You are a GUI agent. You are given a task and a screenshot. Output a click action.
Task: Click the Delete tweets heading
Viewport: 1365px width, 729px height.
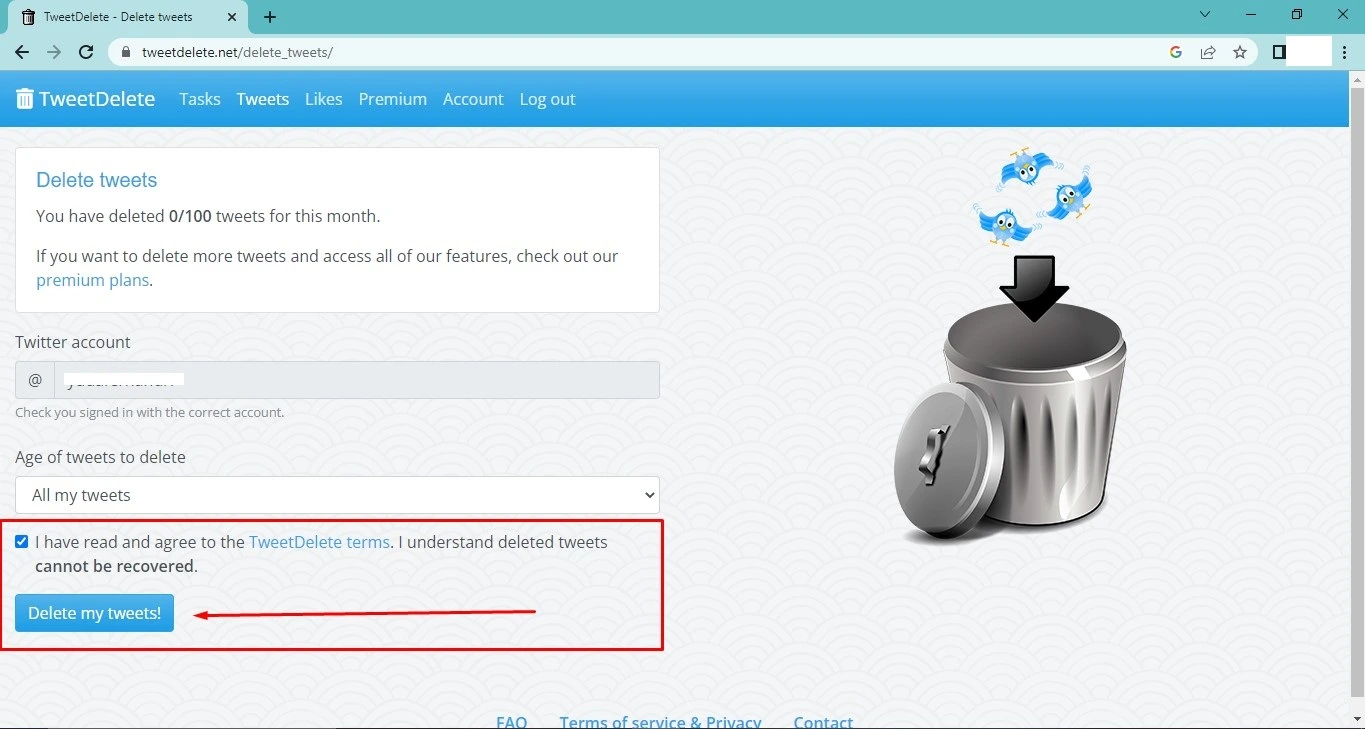(97, 180)
